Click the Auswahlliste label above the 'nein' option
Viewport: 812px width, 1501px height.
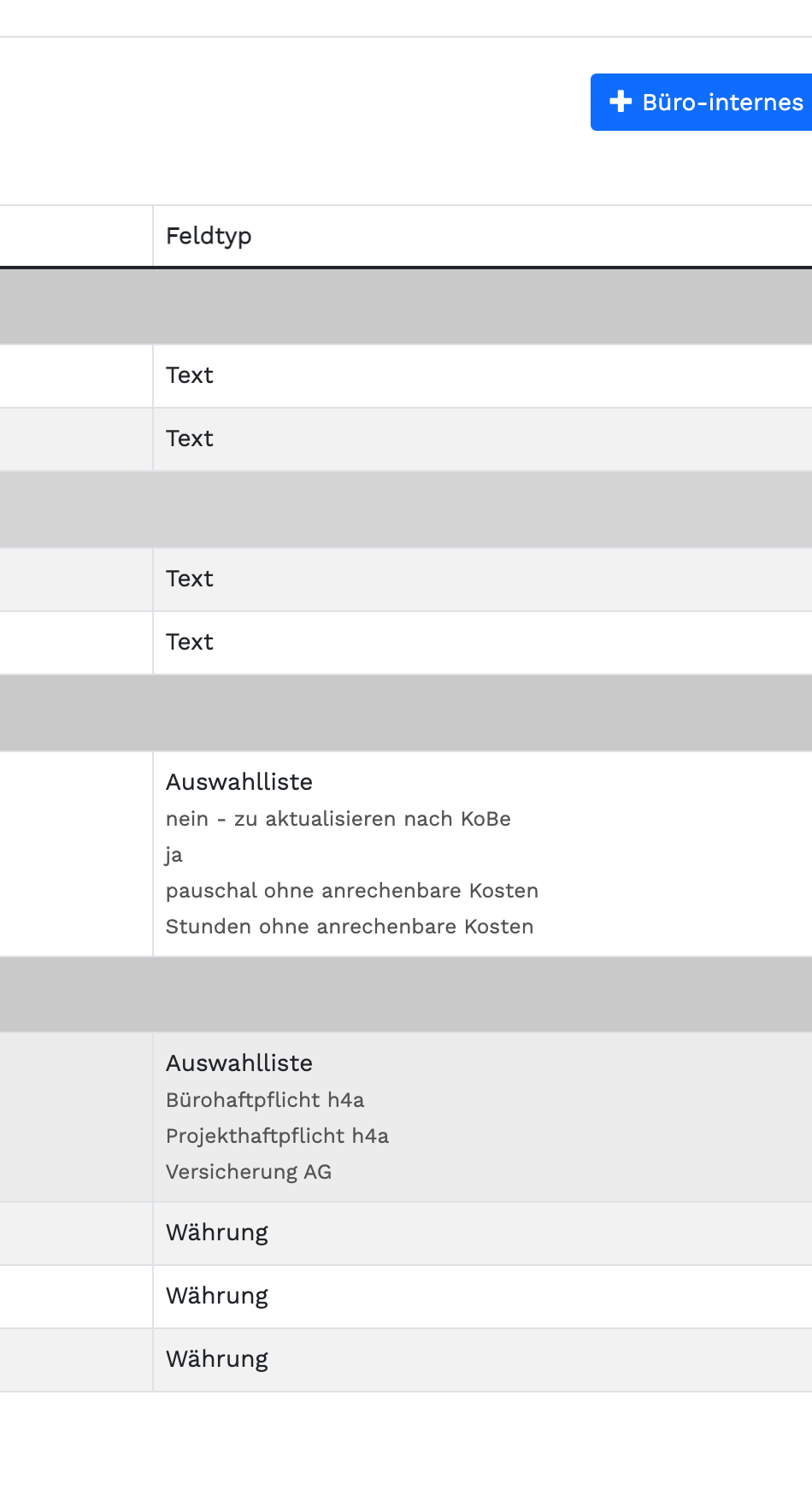239,782
